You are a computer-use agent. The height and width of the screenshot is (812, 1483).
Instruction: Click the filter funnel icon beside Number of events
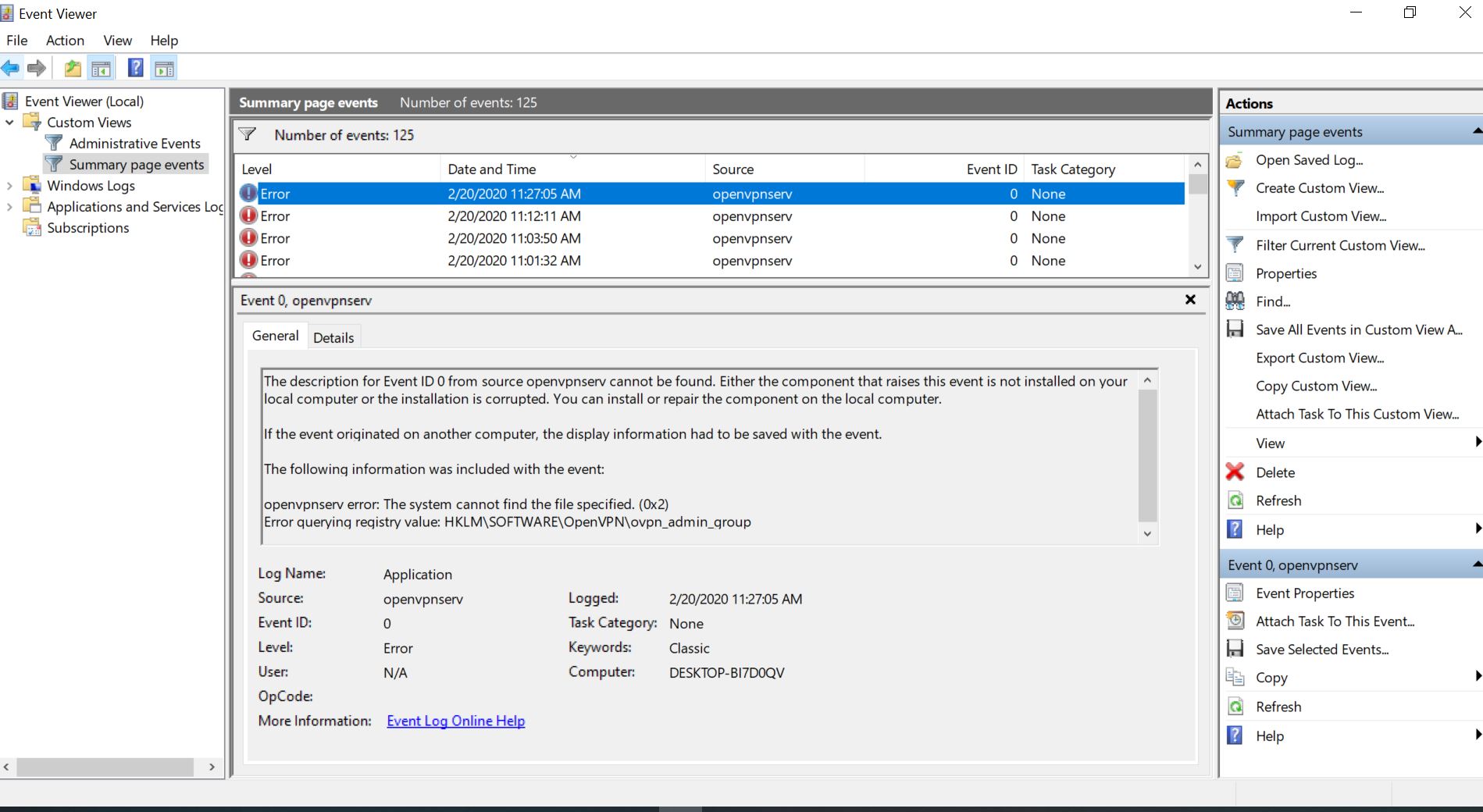248,134
